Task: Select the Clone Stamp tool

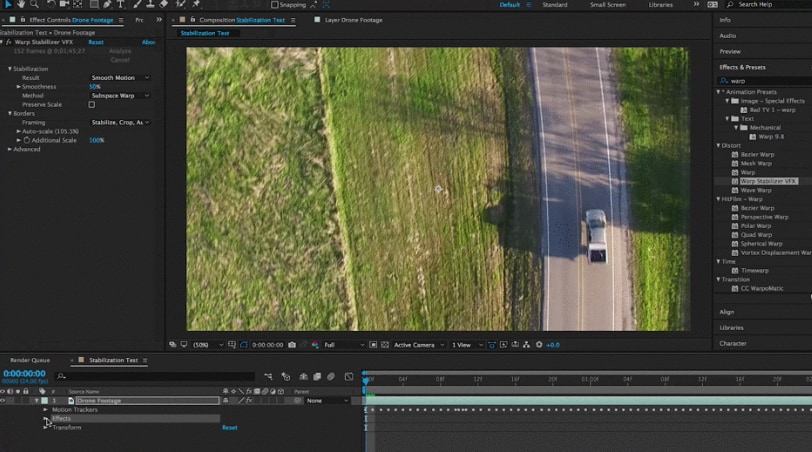Action: 150,4
